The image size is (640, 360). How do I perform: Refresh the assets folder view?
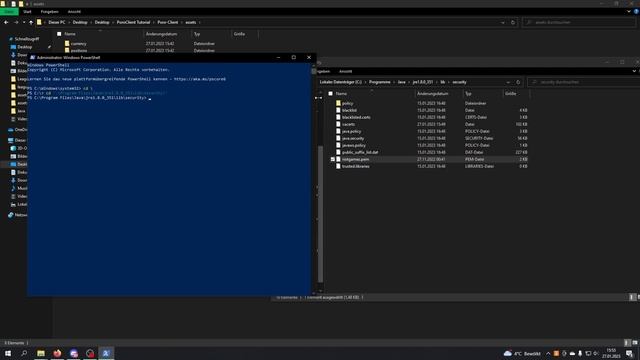(x=513, y=22)
